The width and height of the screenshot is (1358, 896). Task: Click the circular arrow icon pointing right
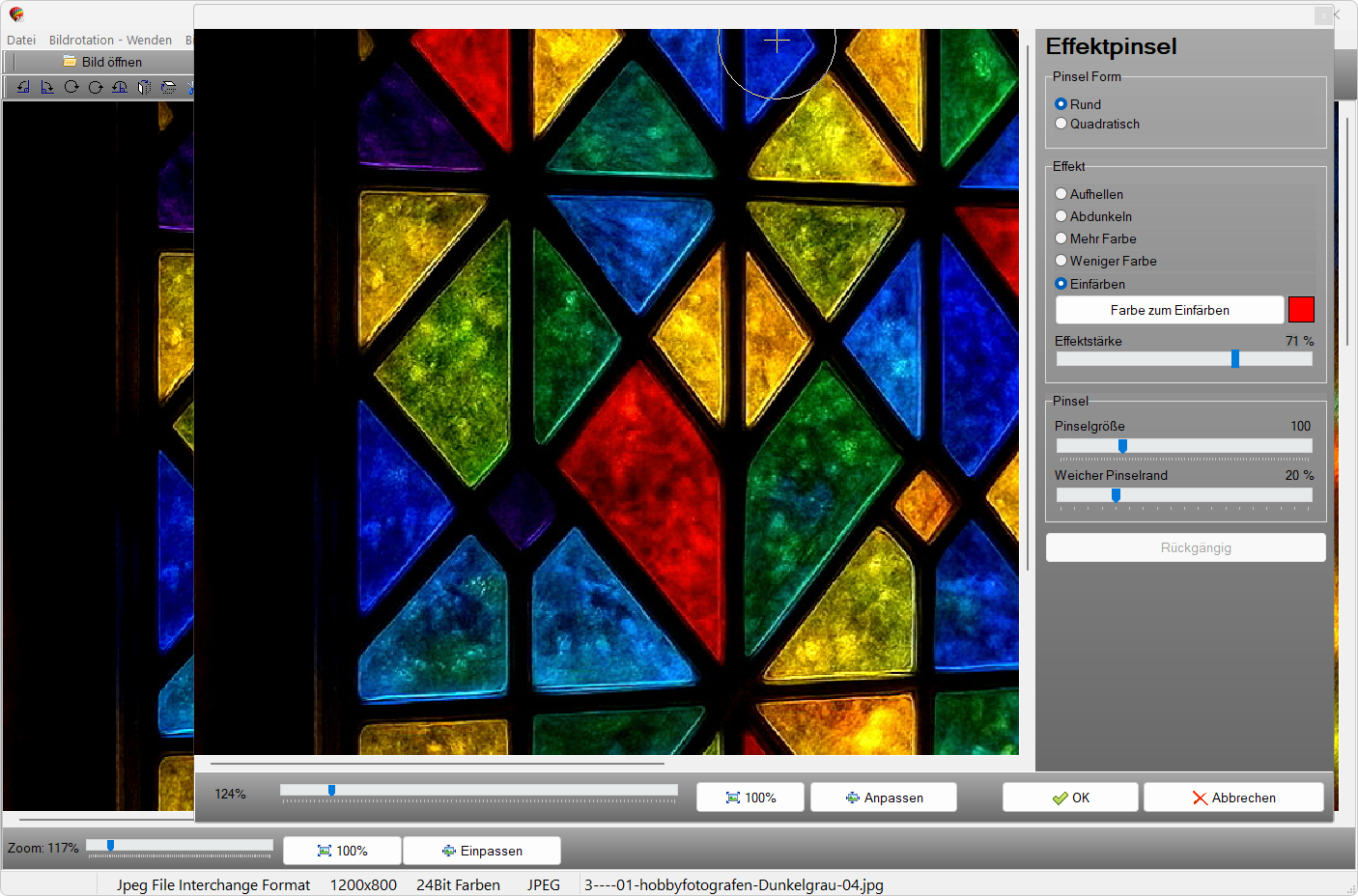[x=71, y=87]
